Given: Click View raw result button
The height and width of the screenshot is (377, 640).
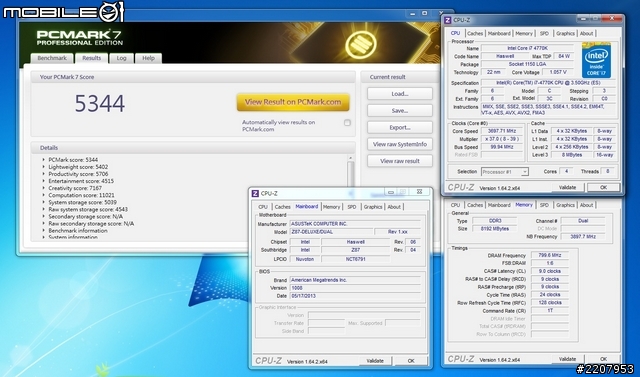Looking at the screenshot, I should coord(400,161).
